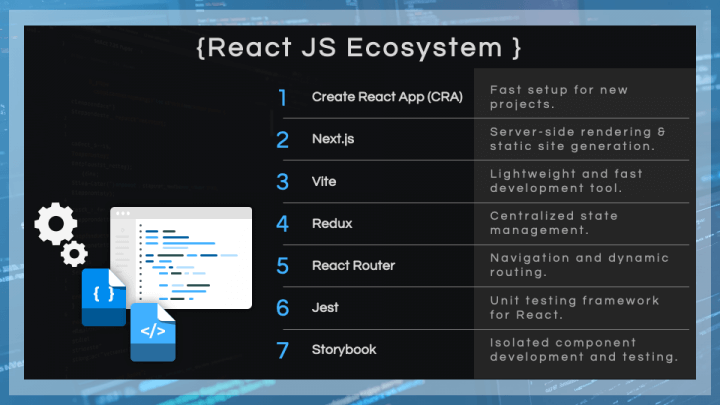Click 'Isolated component development and testing.' text

pos(584,350)
